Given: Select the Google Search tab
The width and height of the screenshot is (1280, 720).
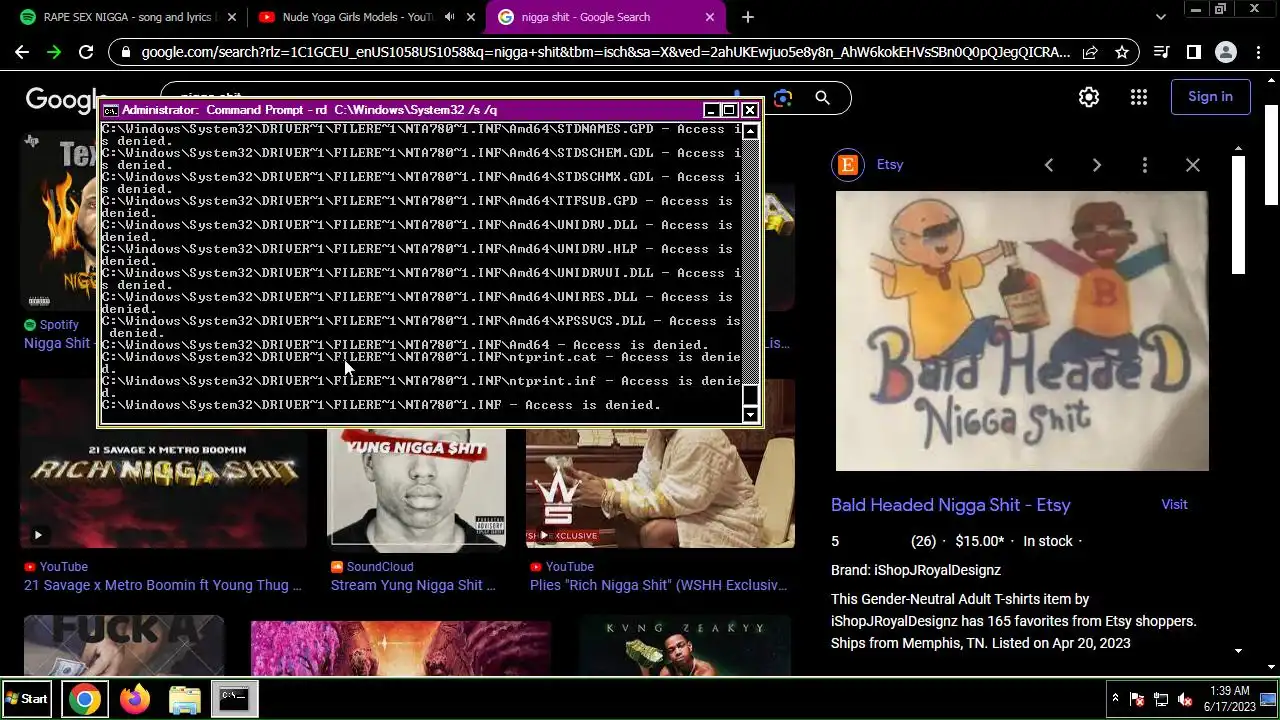Looking at the screenshot, I should tap(606, 17).
